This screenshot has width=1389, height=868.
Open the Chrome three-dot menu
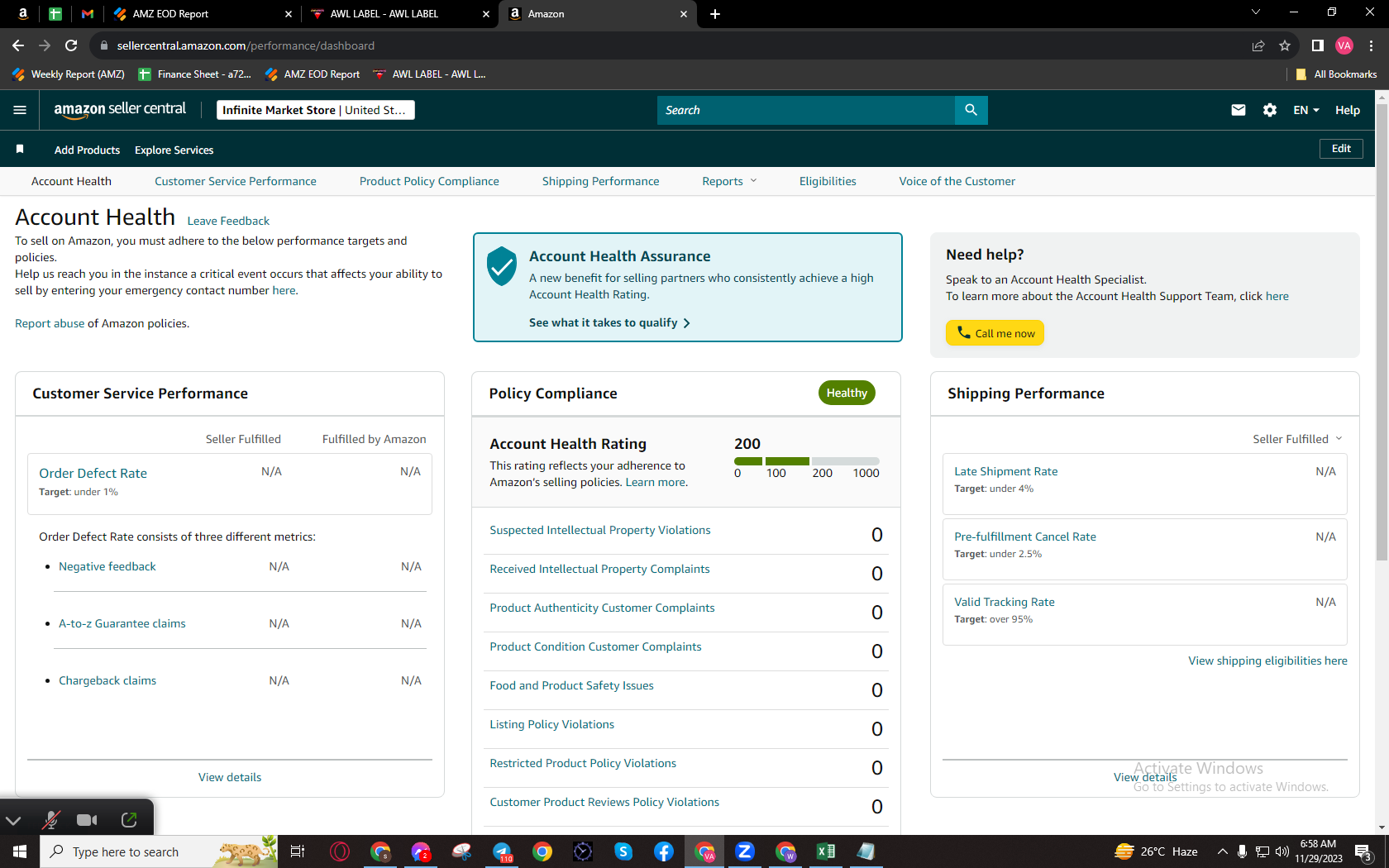pyautogui.click(x=1371, y=45)
